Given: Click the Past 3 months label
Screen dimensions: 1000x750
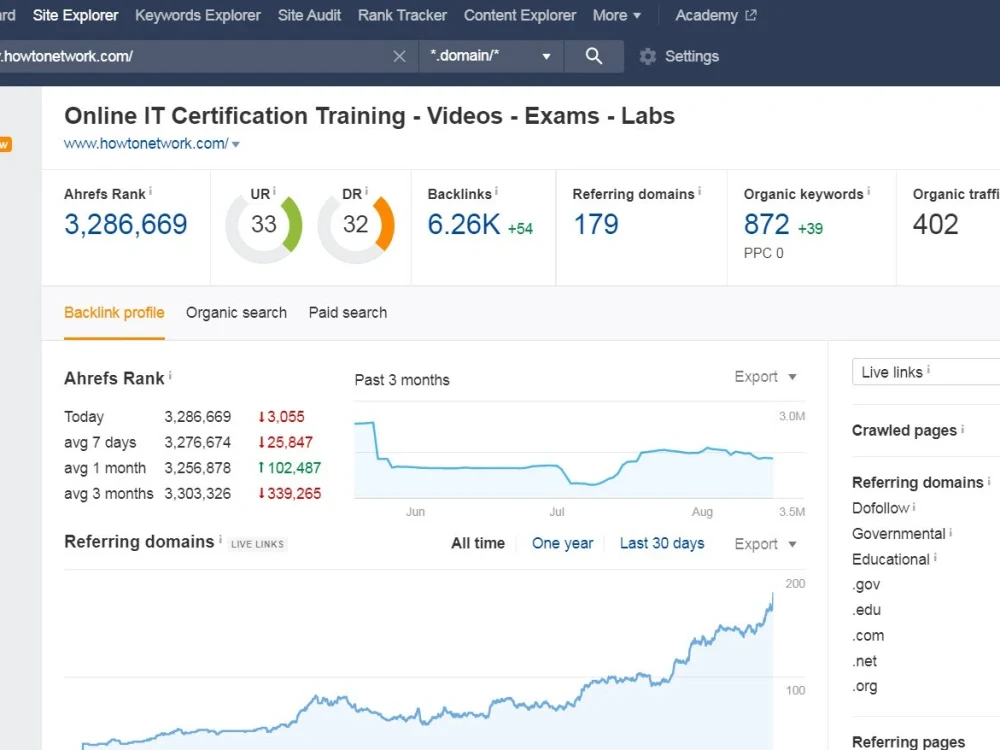Looking at the screenshot, I should click(402, 380).
